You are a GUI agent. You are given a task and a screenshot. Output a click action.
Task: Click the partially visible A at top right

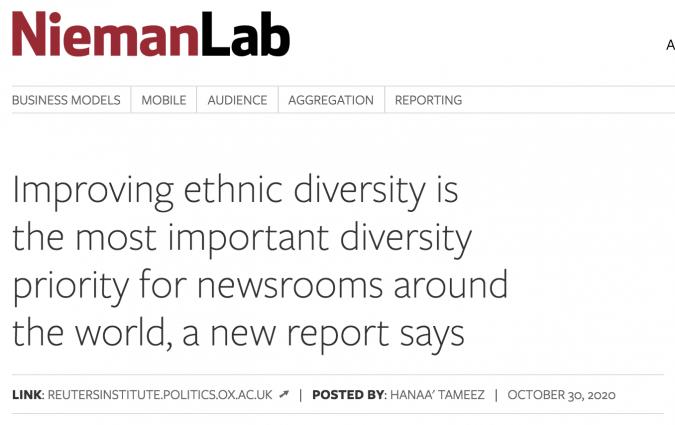click(x=670, y=45)
